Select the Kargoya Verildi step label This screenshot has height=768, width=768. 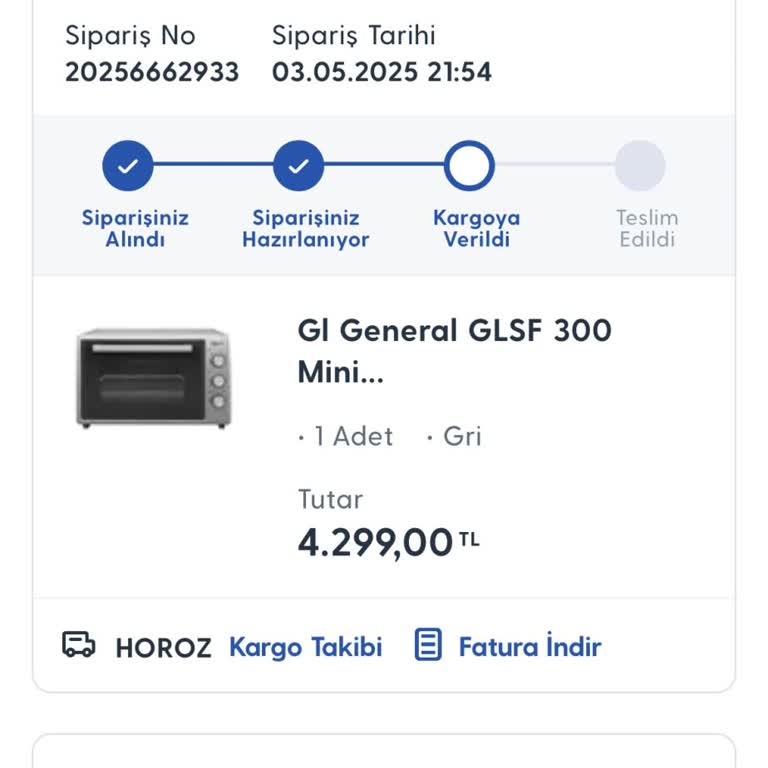477,229
